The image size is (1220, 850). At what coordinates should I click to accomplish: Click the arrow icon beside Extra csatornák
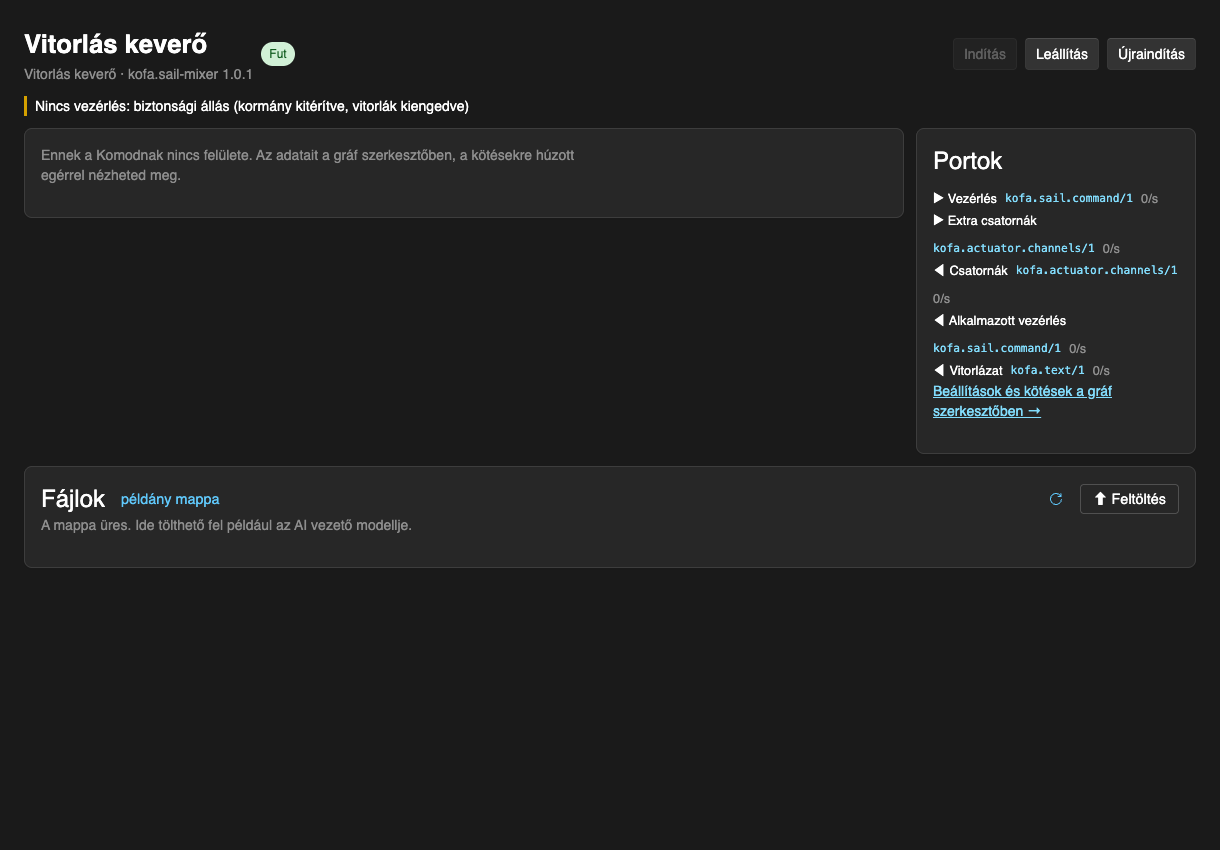(938, 220)
